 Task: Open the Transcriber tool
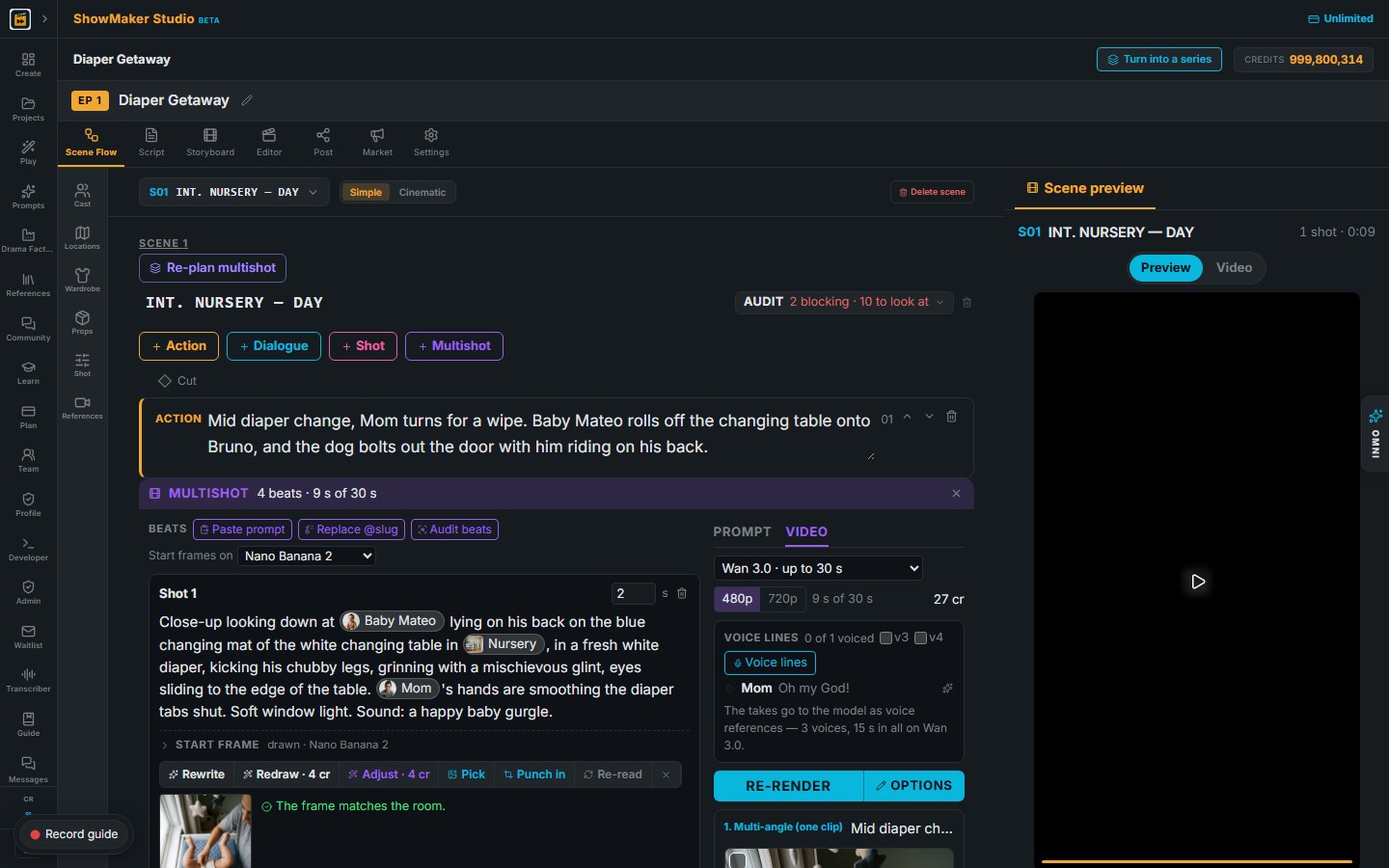point(28,680)
